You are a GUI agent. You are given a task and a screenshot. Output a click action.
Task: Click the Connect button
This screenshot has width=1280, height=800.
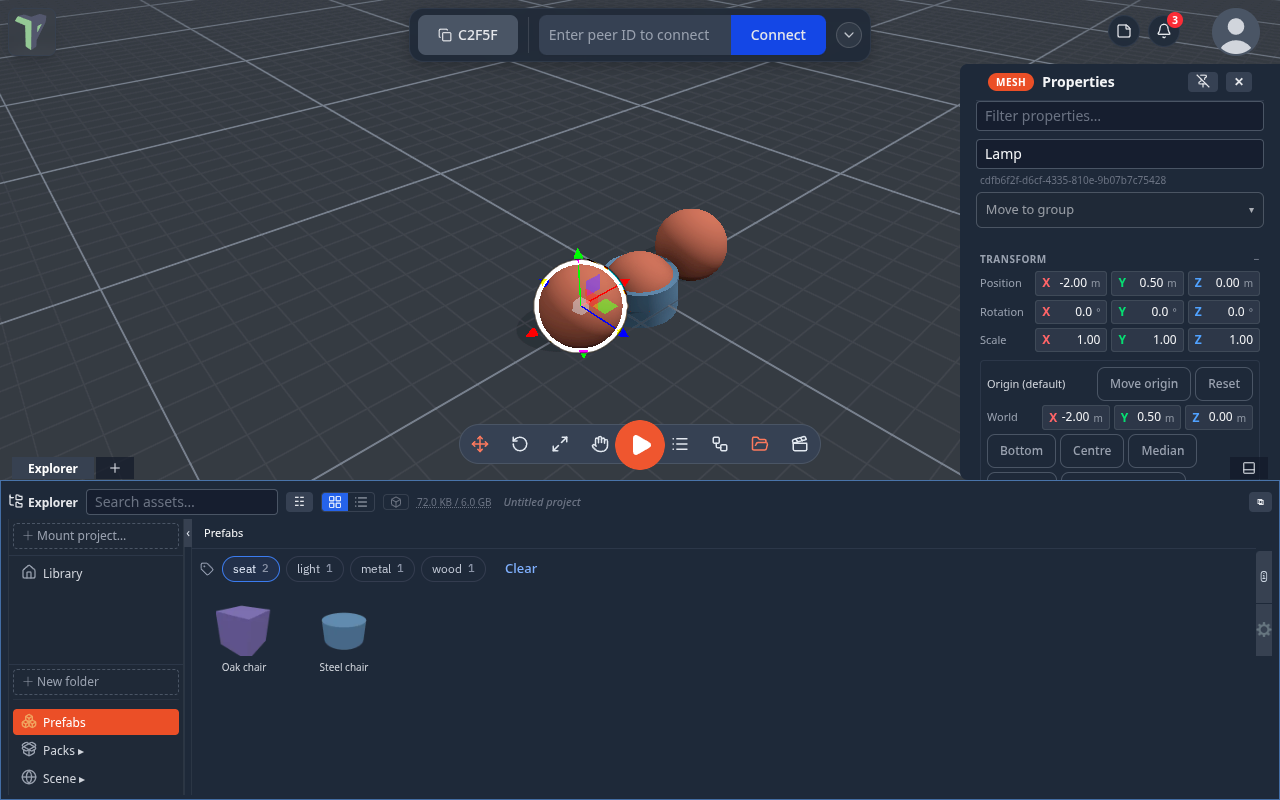(778, 35)
